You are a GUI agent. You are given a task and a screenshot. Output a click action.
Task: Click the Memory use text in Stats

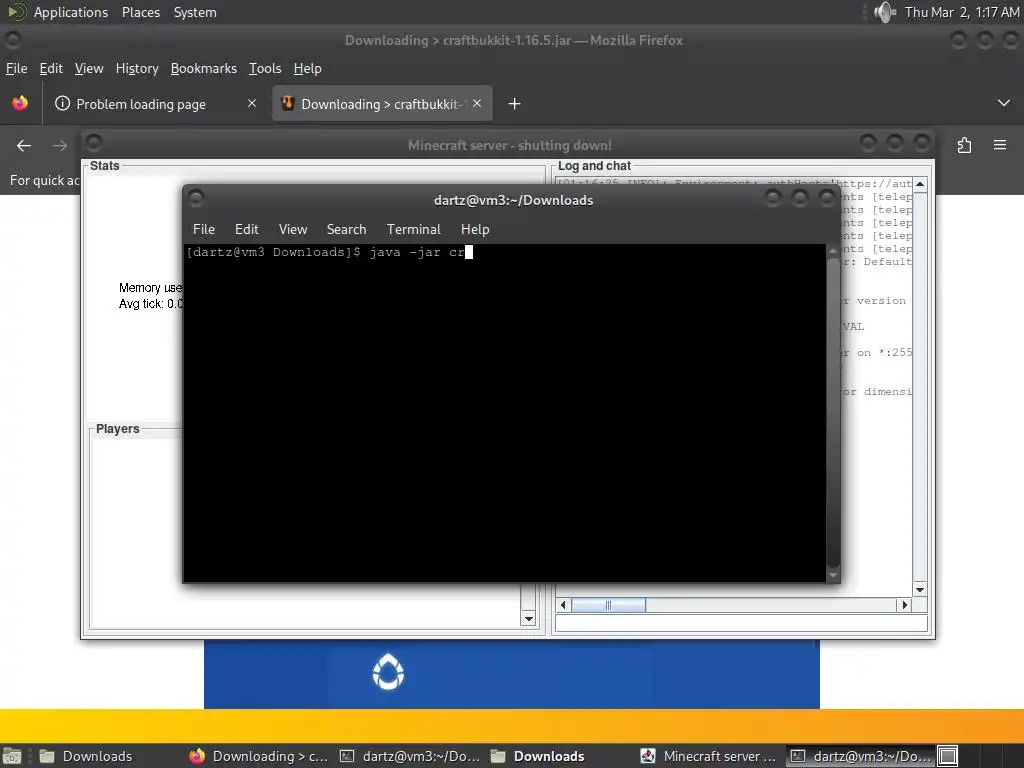tap(150, 288)
